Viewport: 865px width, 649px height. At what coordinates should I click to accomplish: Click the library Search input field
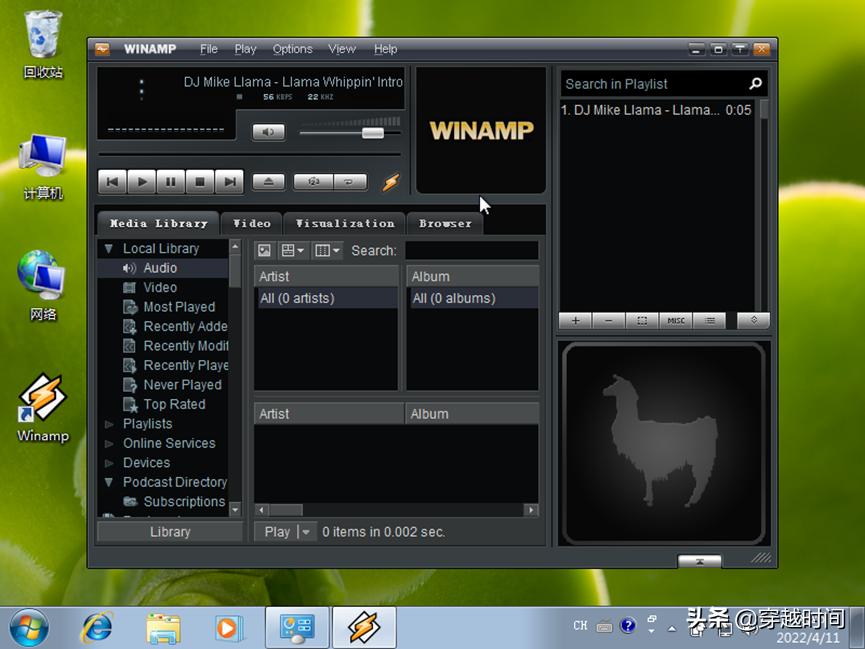point(472,251)
